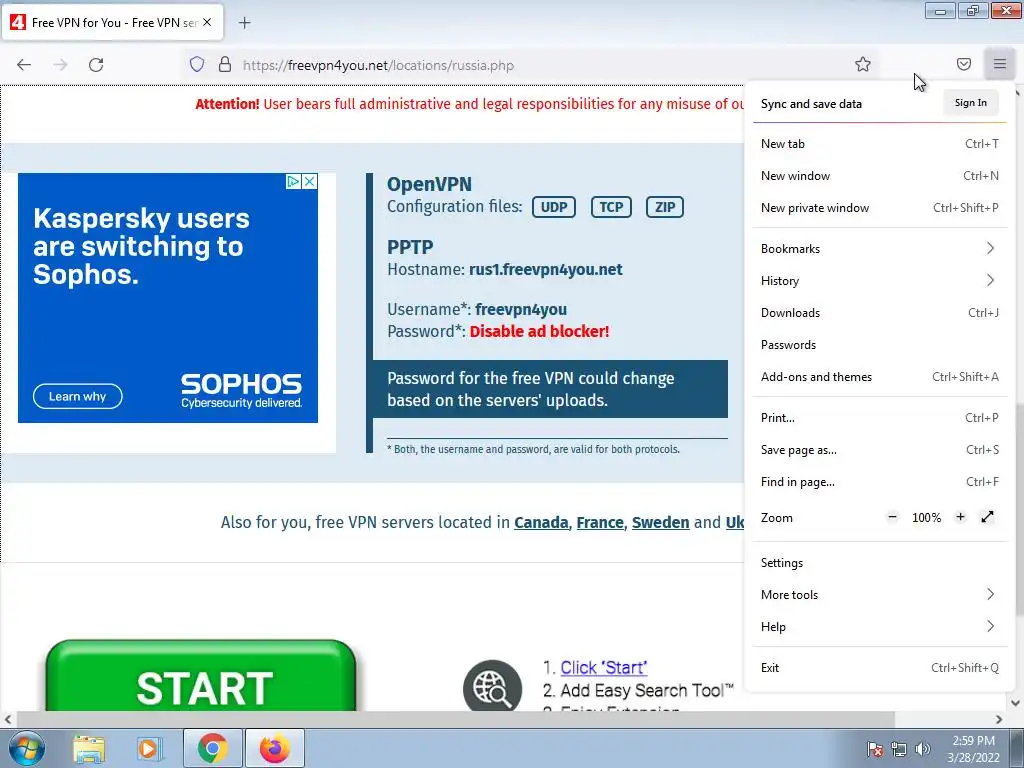Open File Explorer from taskbar
The height and width of the screenshot is (768, 1024).
coord(89,749)
